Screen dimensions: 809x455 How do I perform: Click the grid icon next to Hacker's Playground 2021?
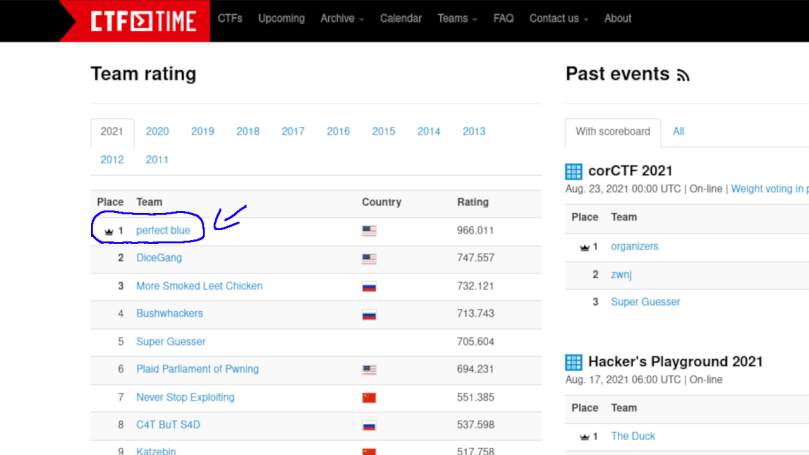573,362
